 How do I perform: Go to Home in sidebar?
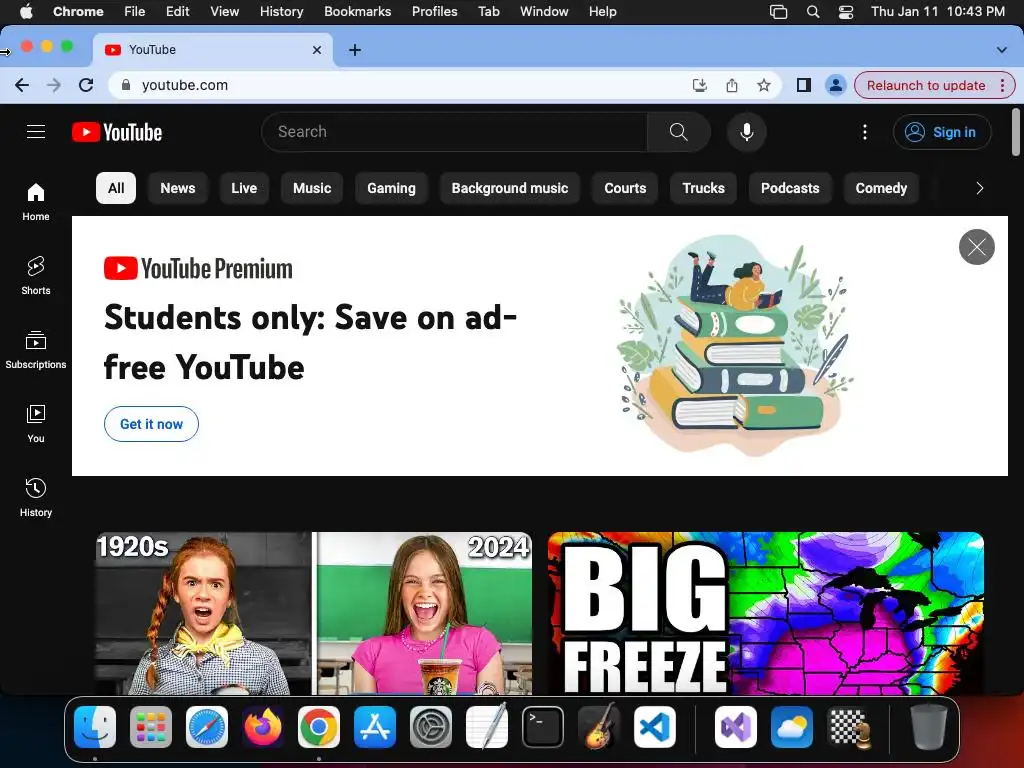pyautogui.click(x=36, y=202)
